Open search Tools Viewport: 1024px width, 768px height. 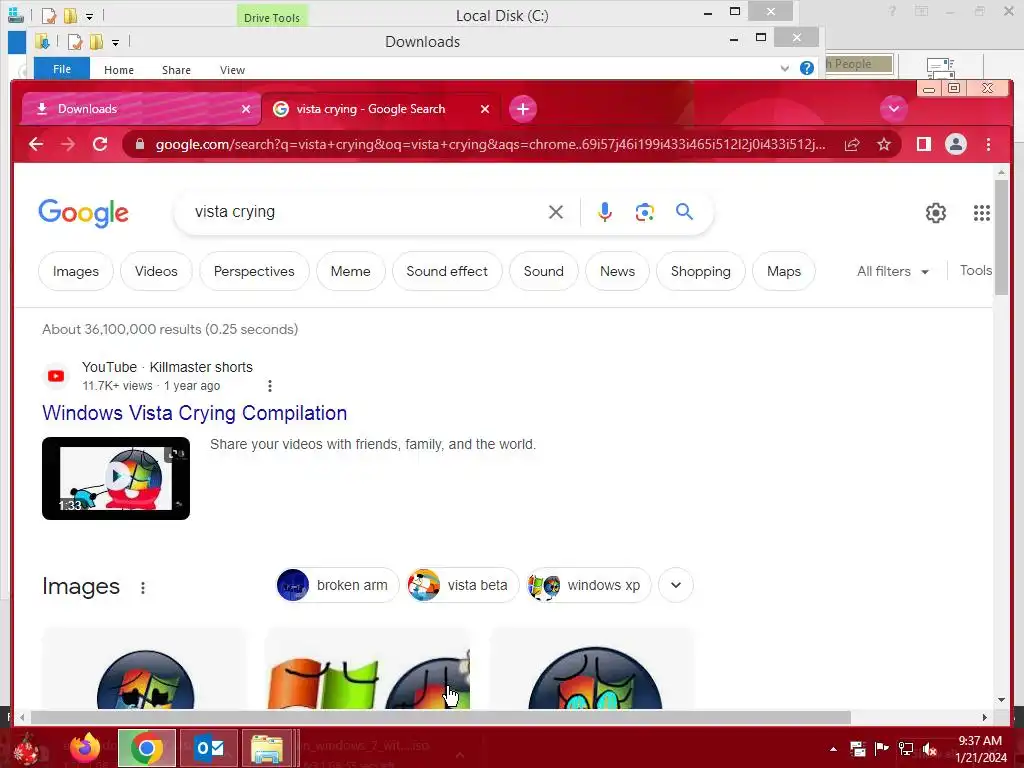[x=976, y=270]
